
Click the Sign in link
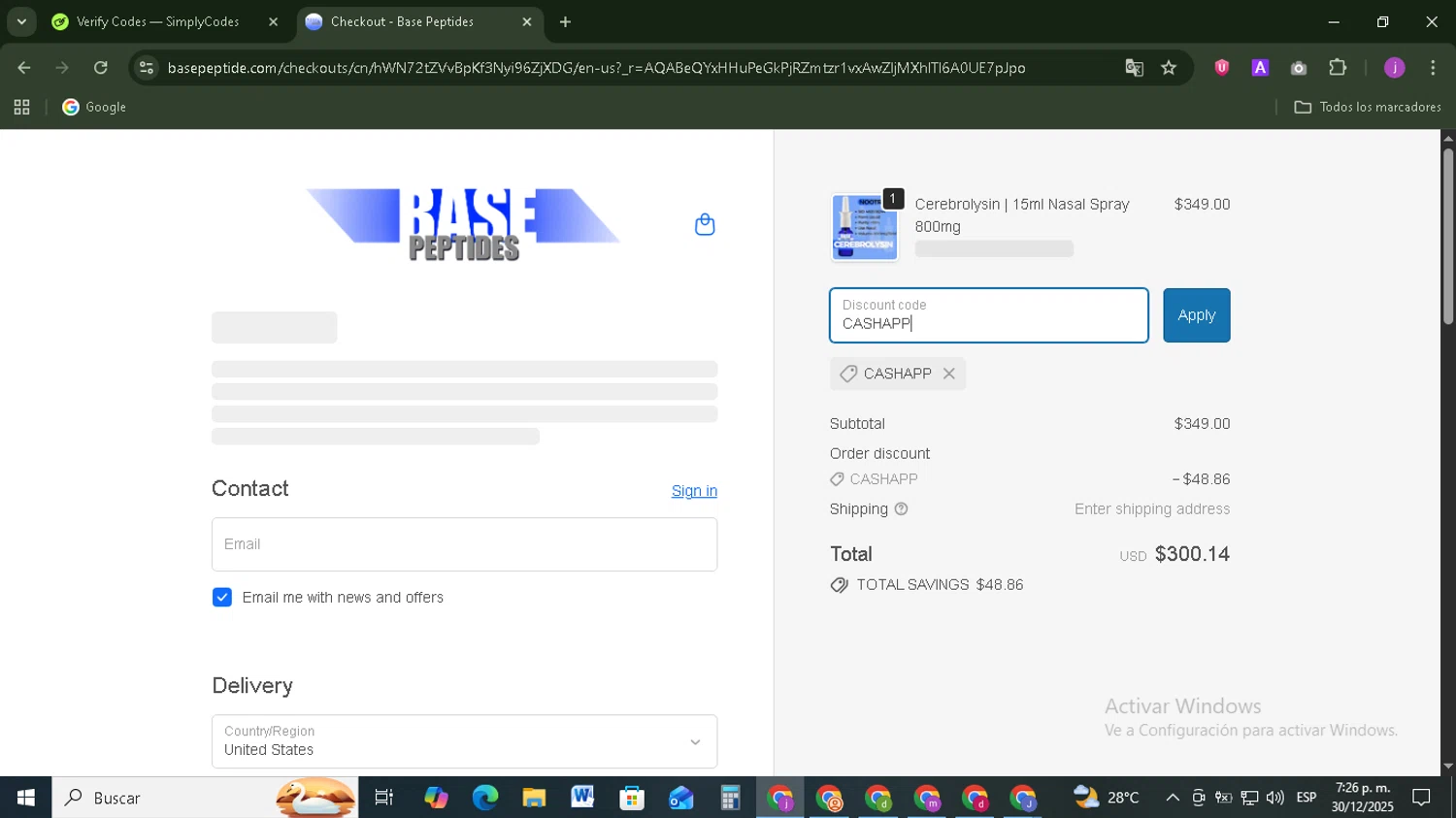pyautogui.click(x=694, y=491)
